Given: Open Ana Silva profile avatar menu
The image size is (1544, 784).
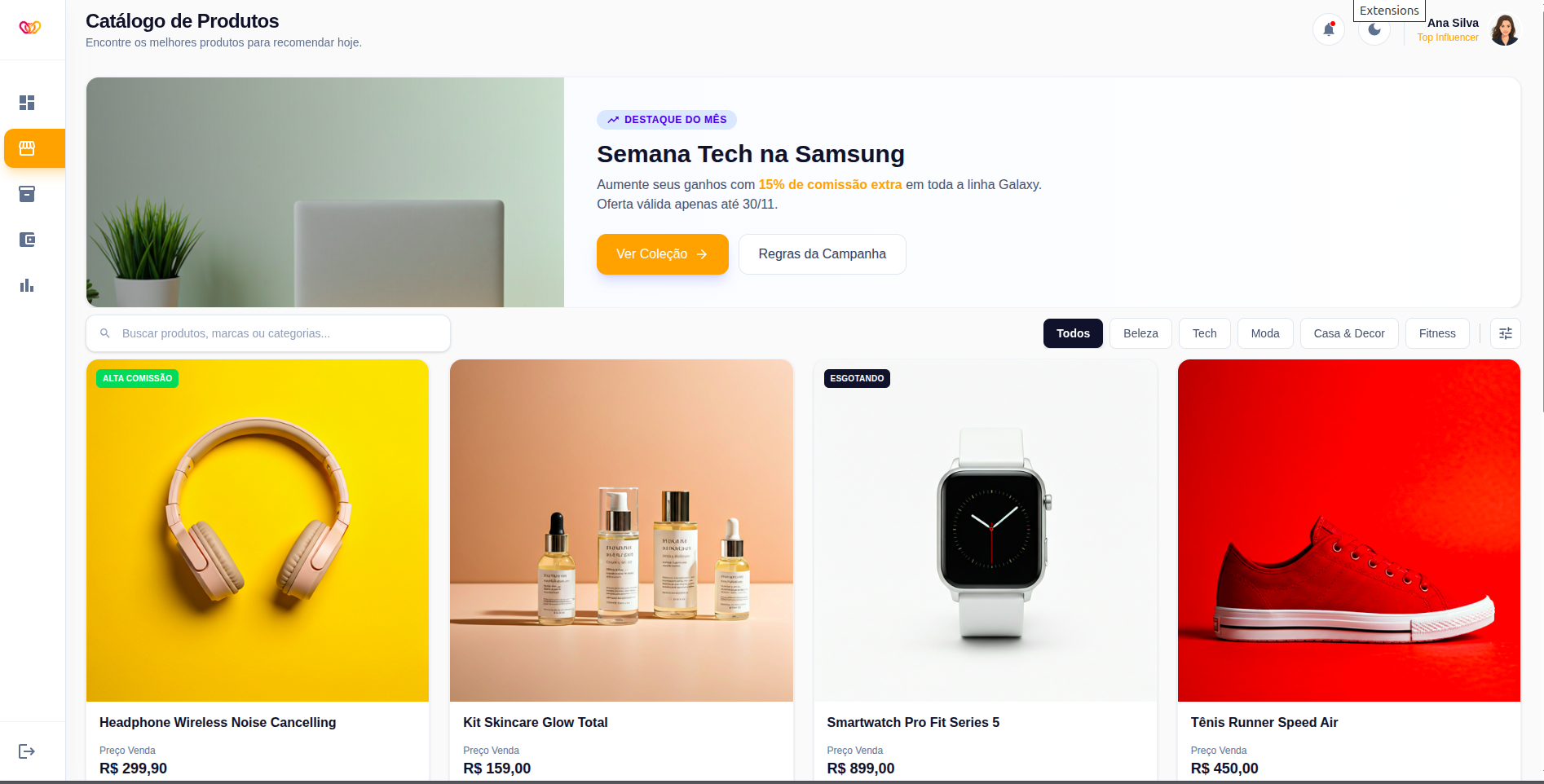Looking at the screenshot, I should 1505,30.
